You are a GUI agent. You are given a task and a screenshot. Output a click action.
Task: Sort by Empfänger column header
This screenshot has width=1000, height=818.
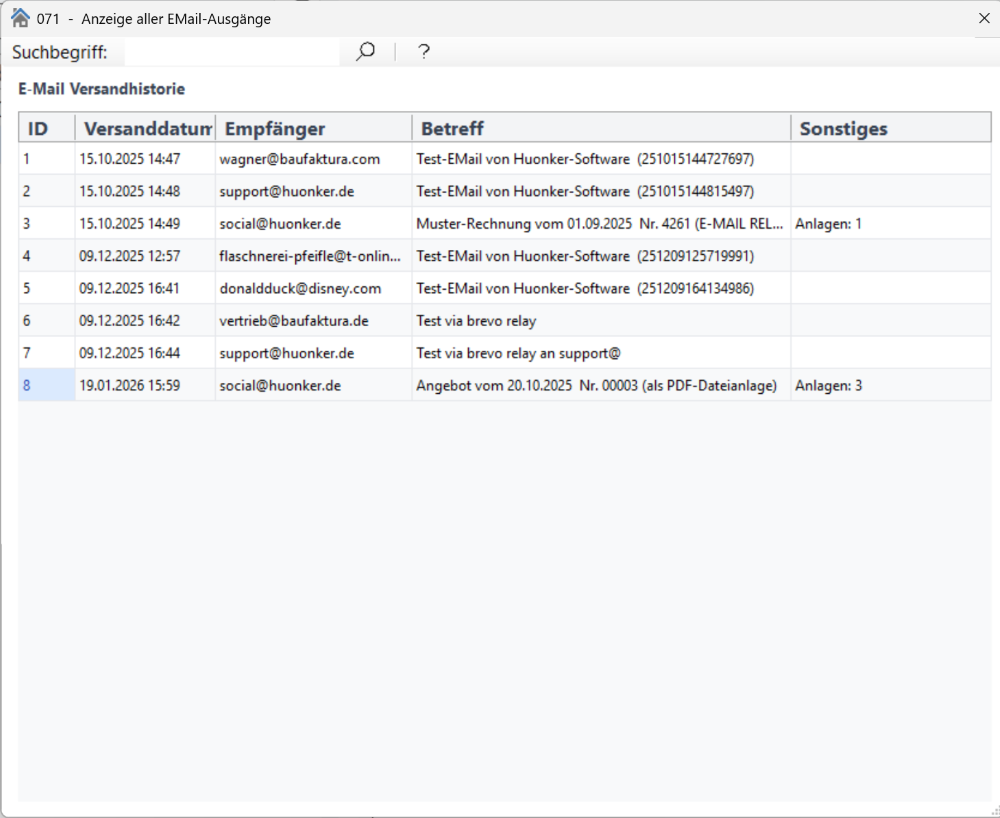pos(314,128)
